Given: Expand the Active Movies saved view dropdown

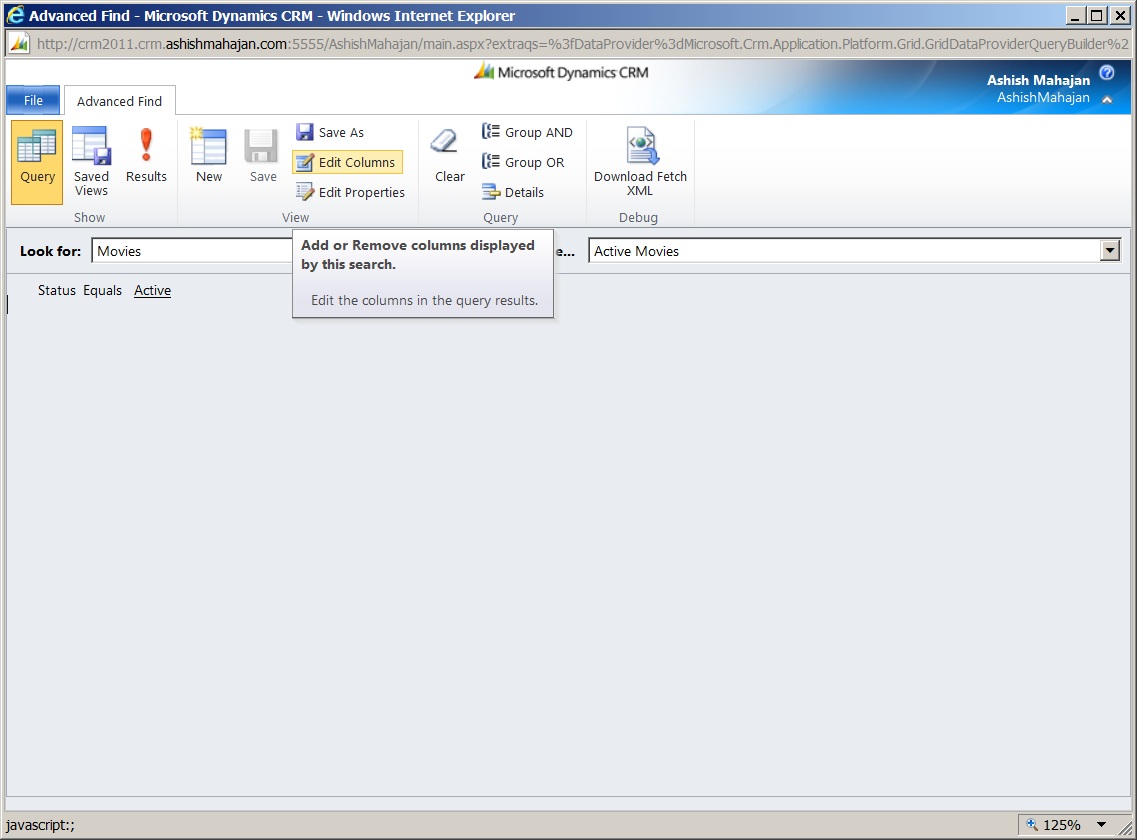Looking at the screenshot, I should (x=1109, y=251).
